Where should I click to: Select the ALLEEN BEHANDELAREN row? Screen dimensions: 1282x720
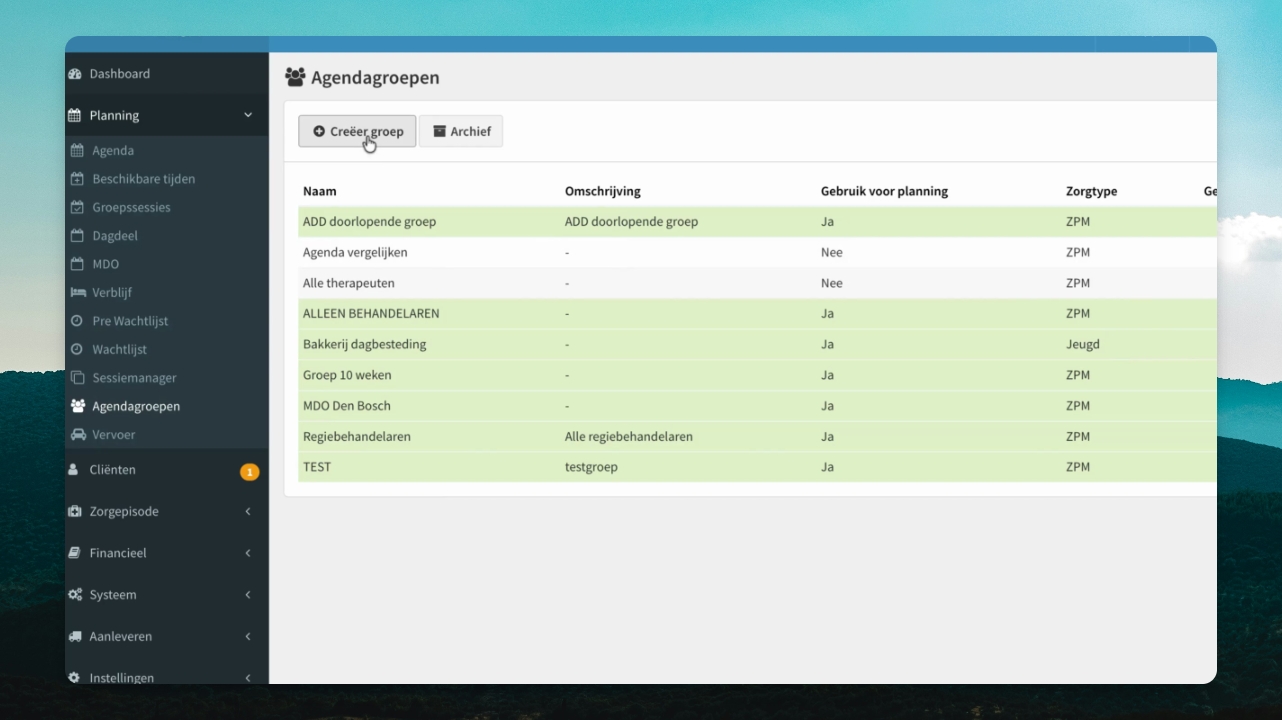click(757, 314)
